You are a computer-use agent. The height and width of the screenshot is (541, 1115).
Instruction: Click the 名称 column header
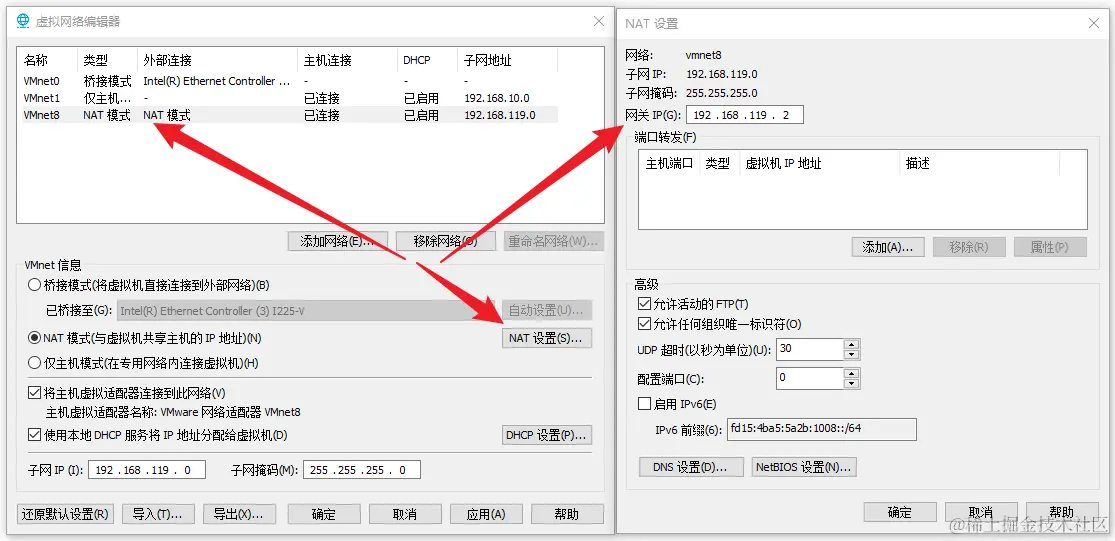(x=48, y=60)
